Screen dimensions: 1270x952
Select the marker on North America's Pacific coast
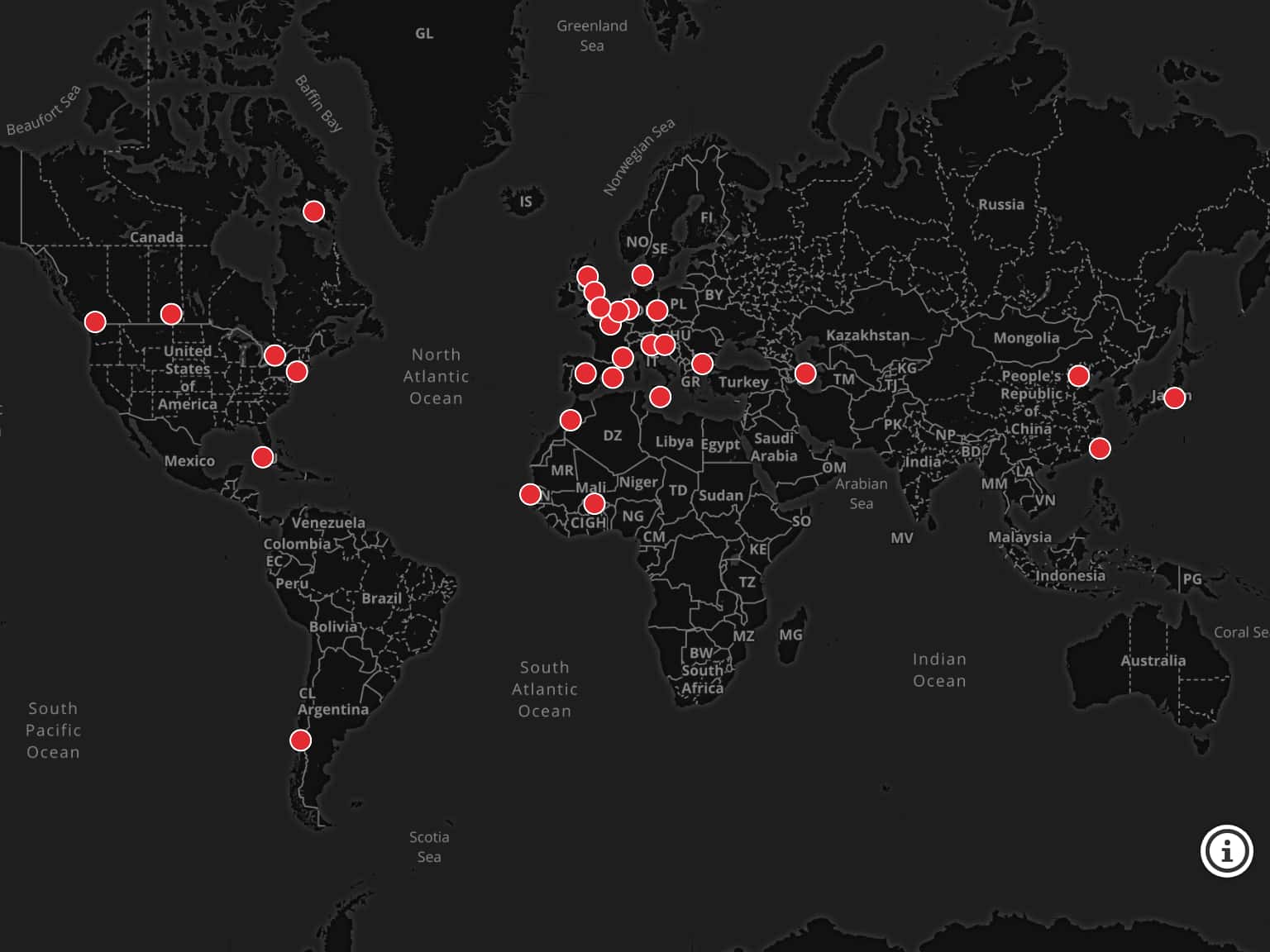point(95,321)
